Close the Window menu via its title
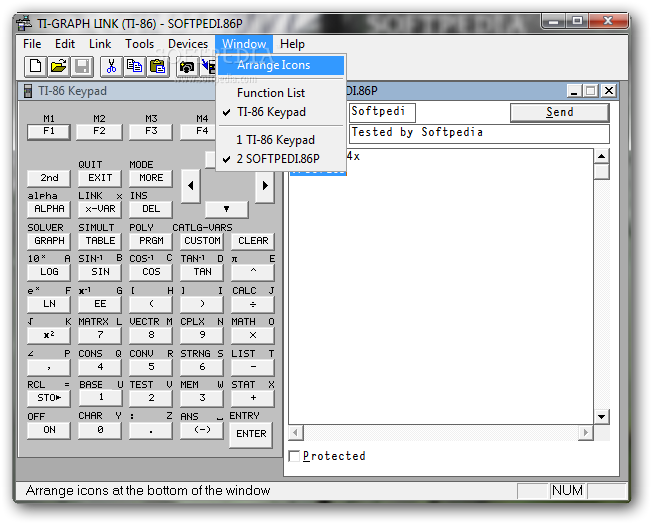The height and width of the screenshot is (524, 652). tap(244, 44)
